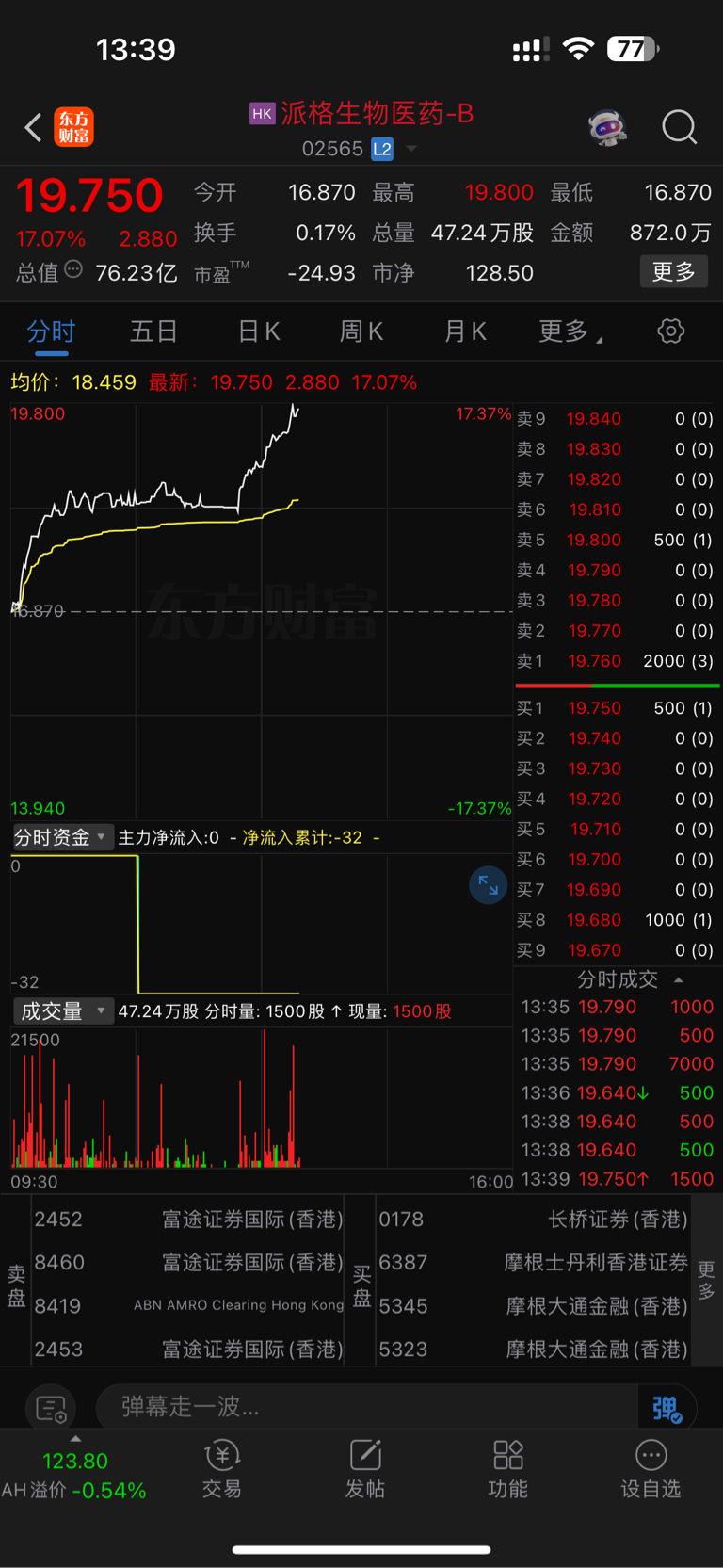Tap the buyer broker 5323 row
Image resolution: width=723 pixels, height=1568 pixels.
point(533,1350)
